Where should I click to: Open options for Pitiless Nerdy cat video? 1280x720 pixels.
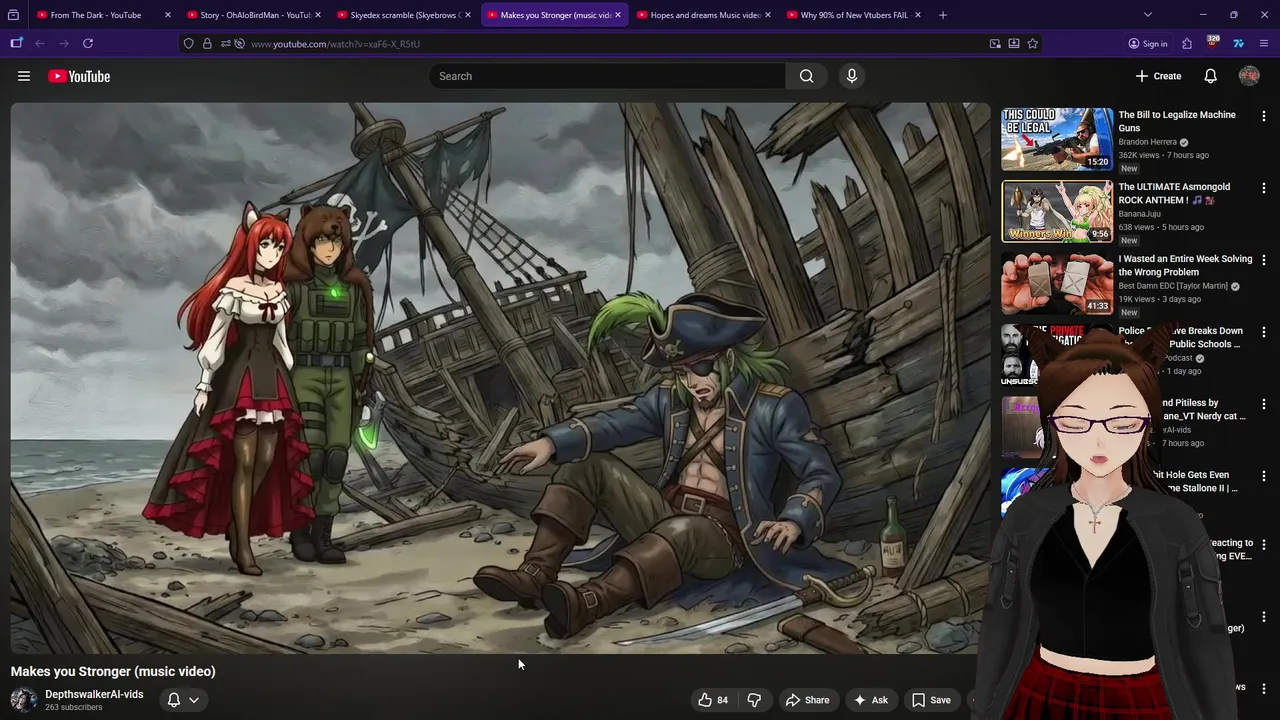click(x=1264, y=404)
